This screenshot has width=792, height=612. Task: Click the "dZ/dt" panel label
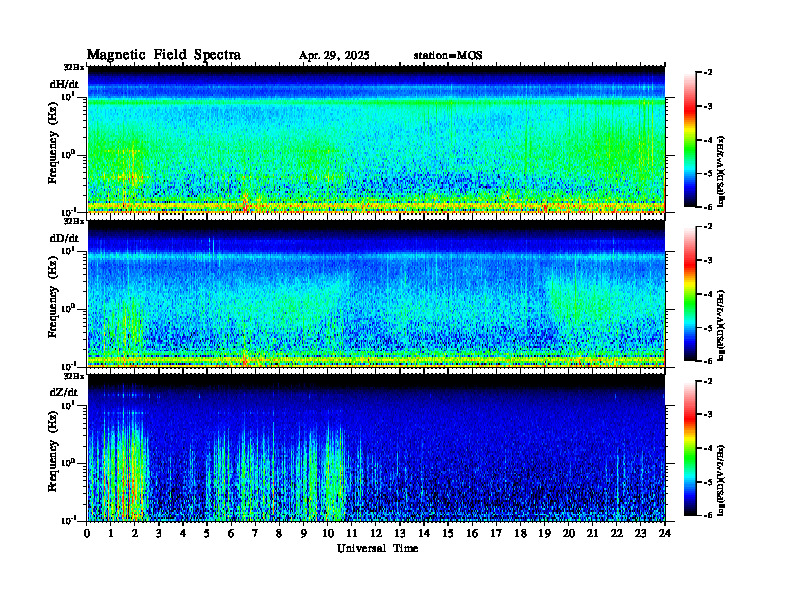[x=64, y=392]
